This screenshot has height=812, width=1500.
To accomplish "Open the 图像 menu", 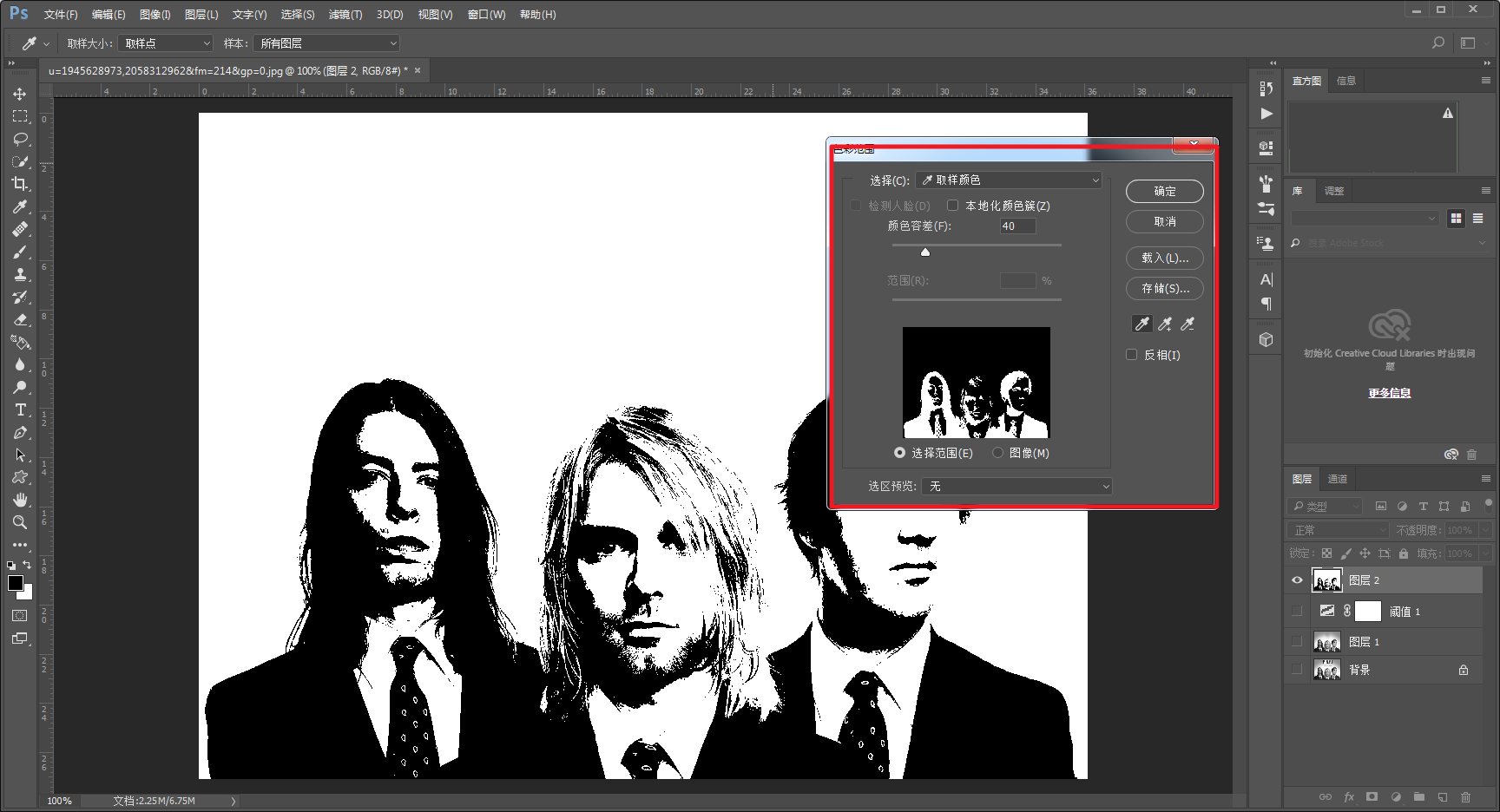I will pyautogui.click(x=155, y=15).
